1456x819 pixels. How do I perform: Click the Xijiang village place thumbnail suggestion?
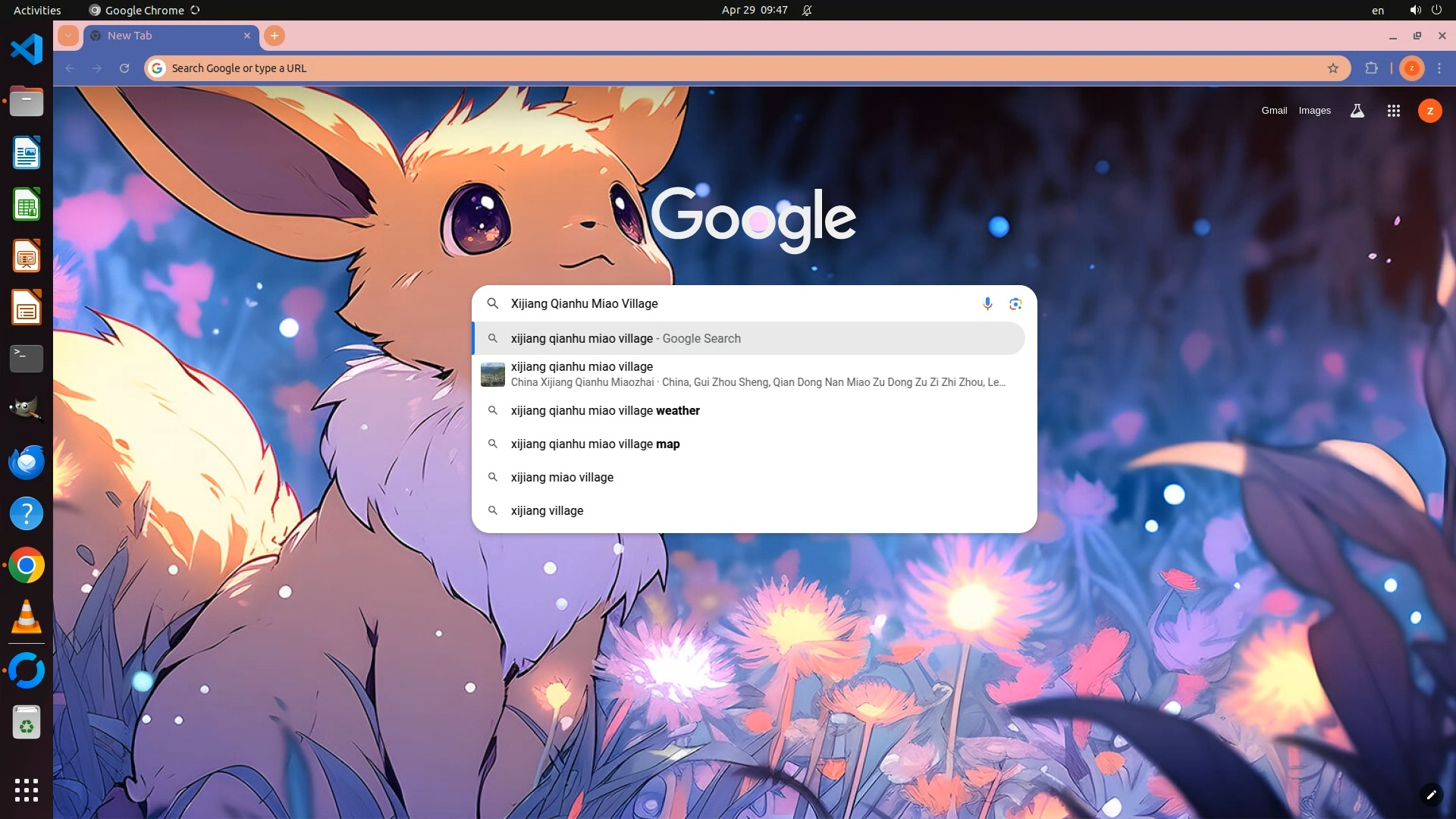click(493, 374)
